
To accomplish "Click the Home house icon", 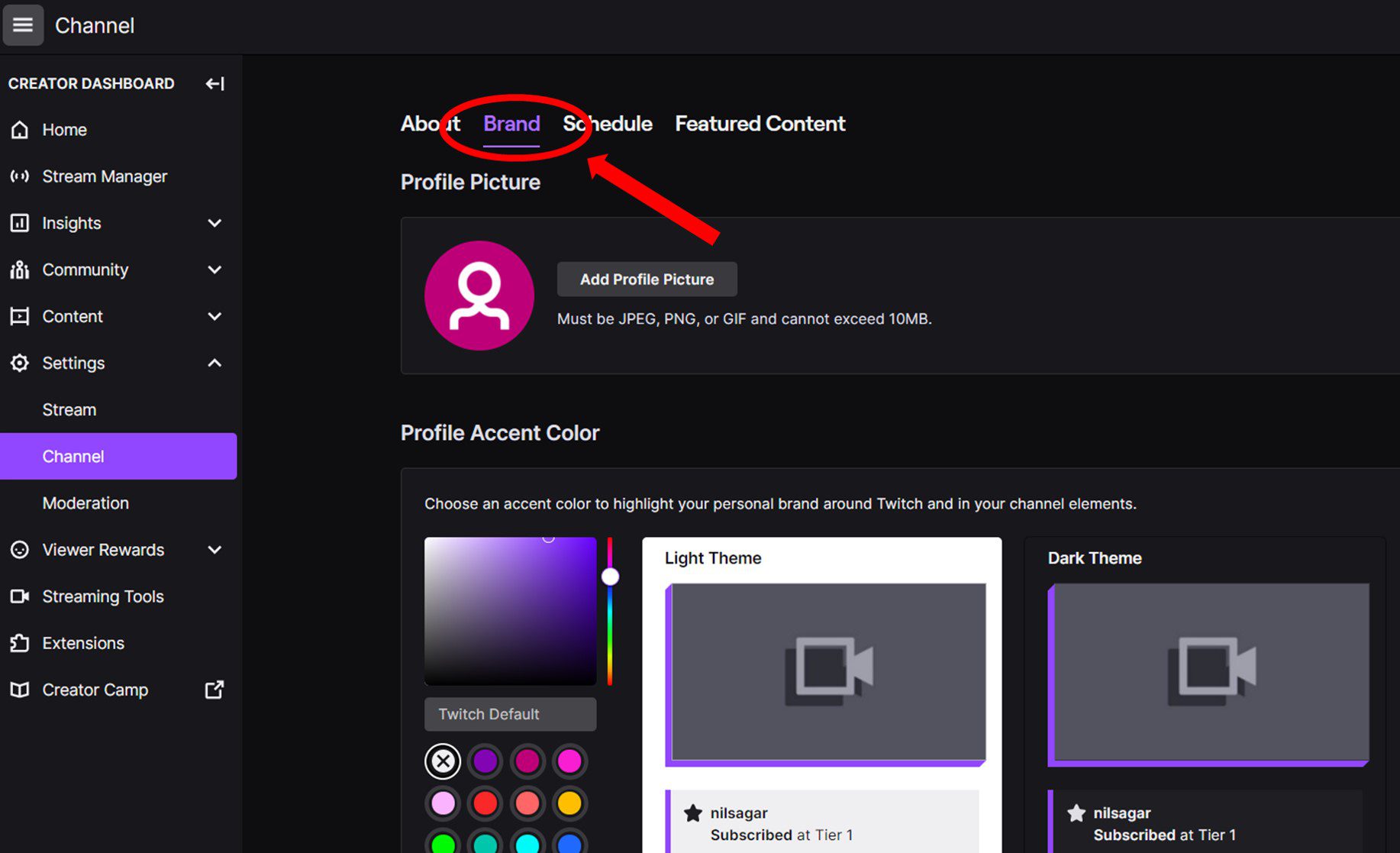I will click(20, 130).
